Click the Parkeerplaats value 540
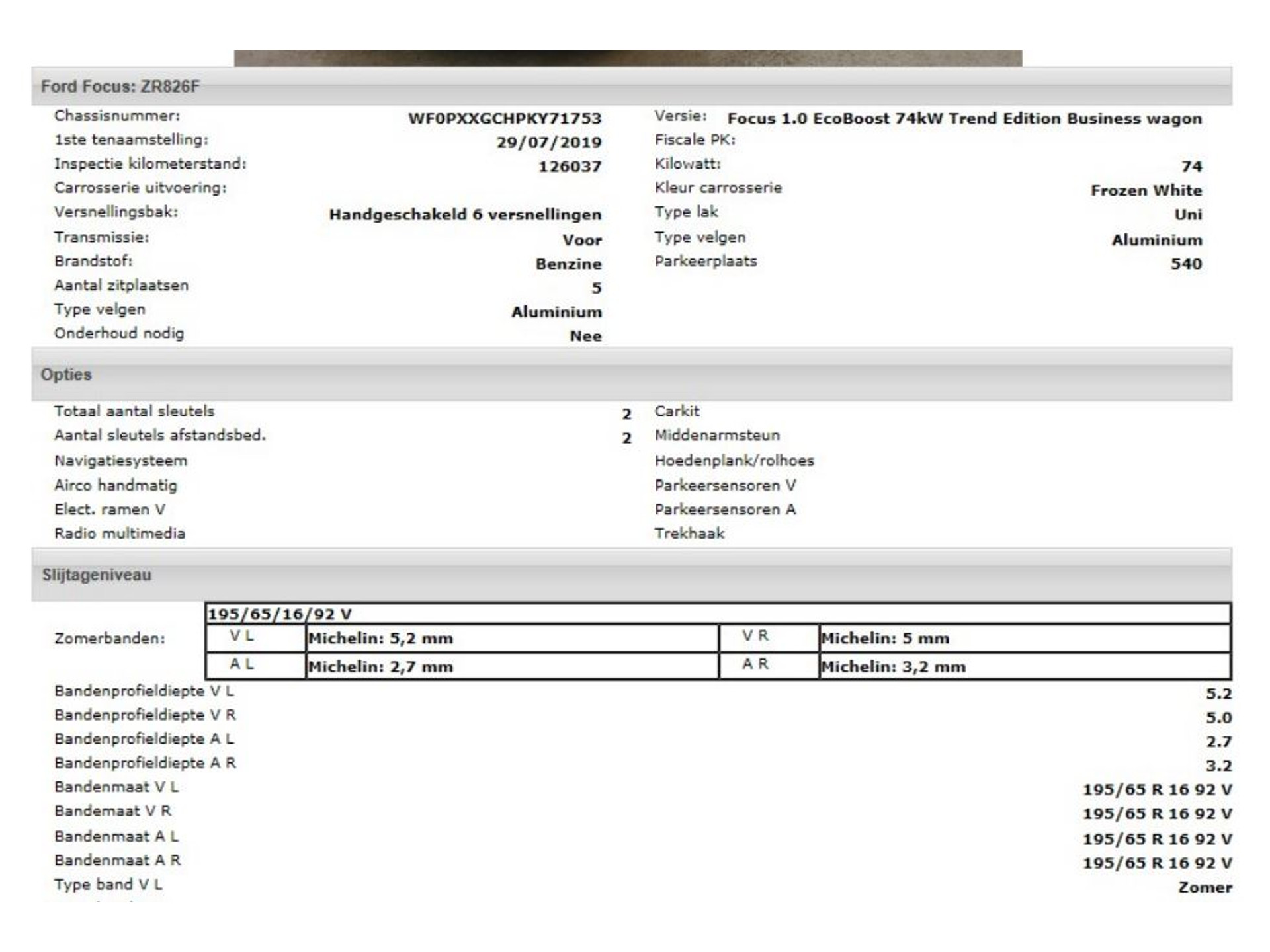This screenshot has height=952, width=1270. (x=1186, y=264)
